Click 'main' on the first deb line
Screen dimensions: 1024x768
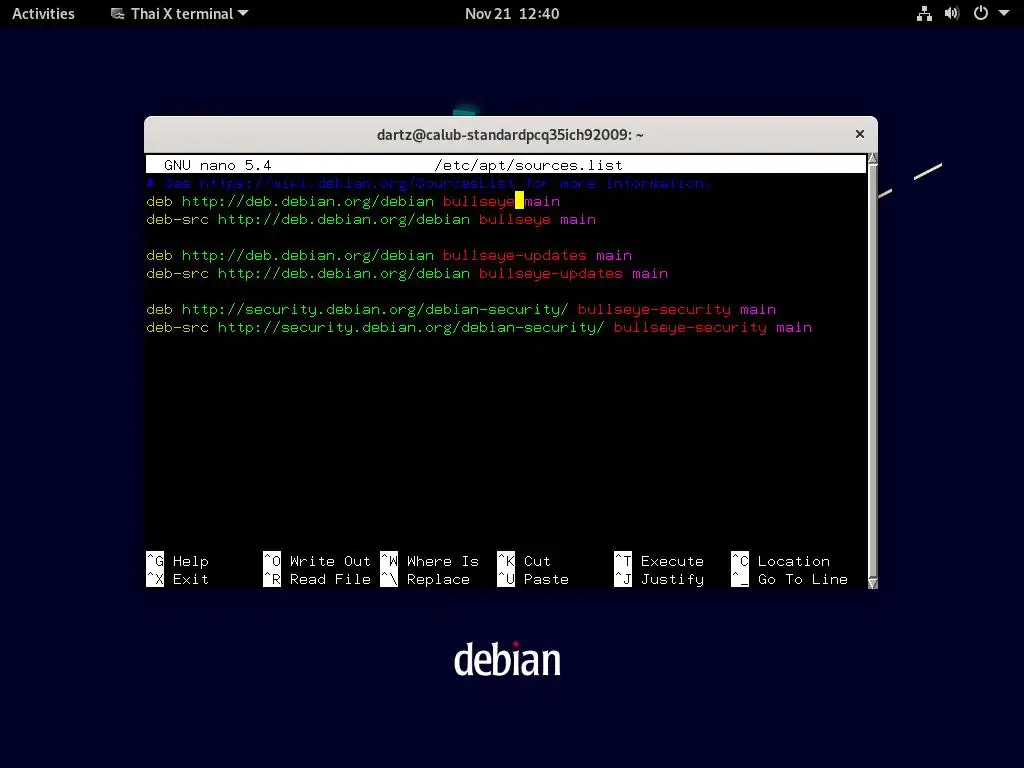[x=542, y=202]
